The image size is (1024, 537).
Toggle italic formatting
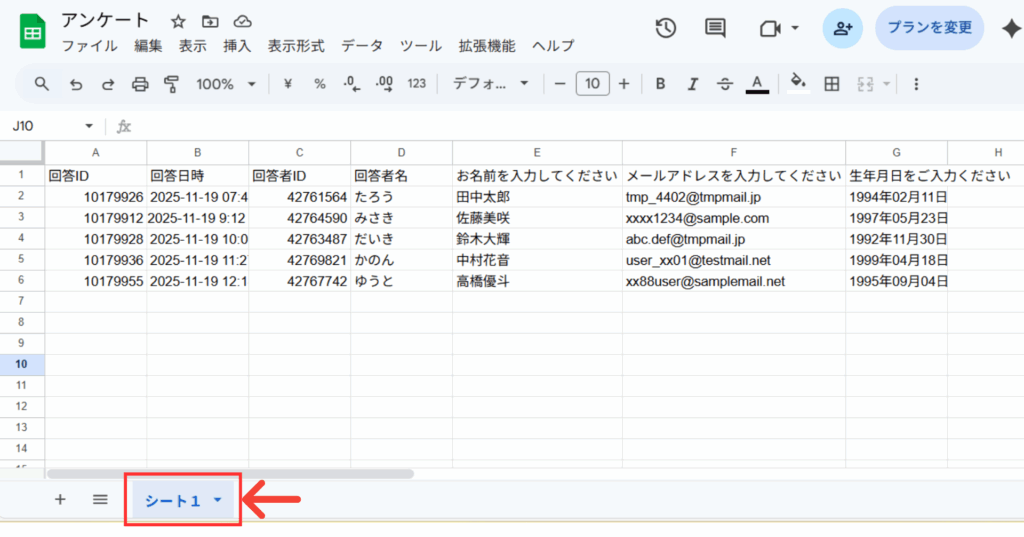pos(692,84)
